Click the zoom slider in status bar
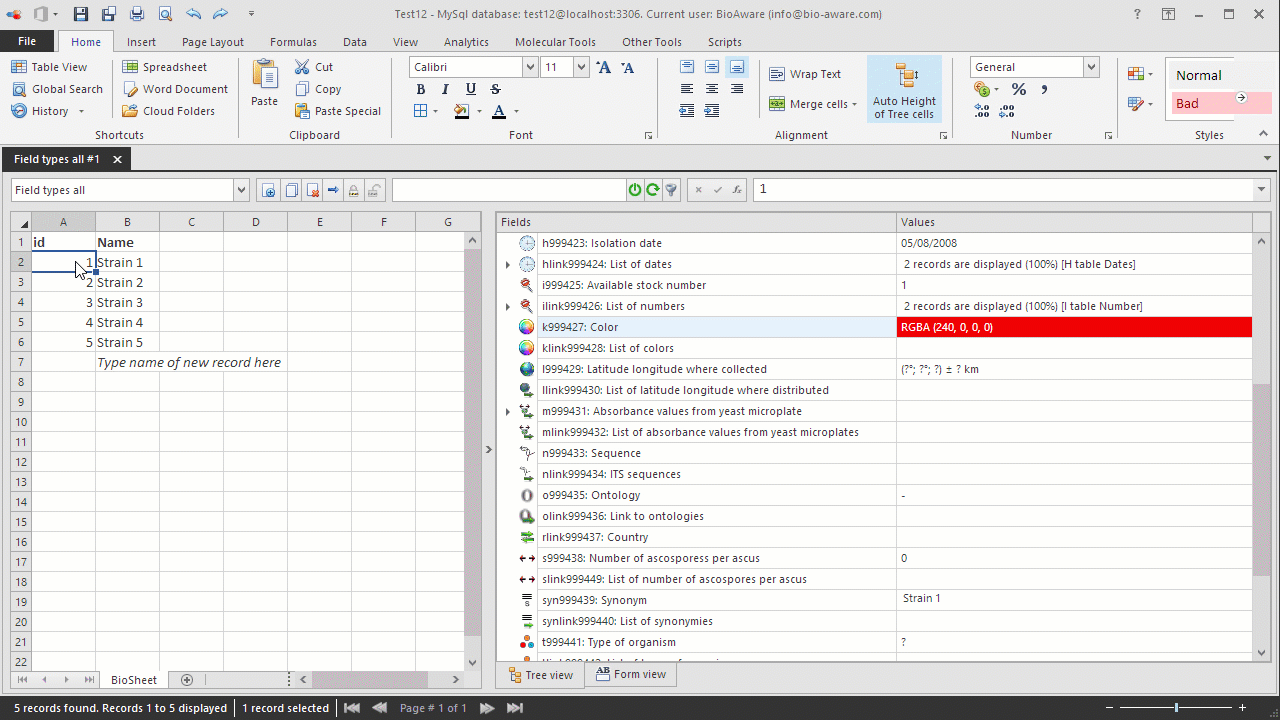This screenshot has width=1280, height=720. tap(1176, 708)
